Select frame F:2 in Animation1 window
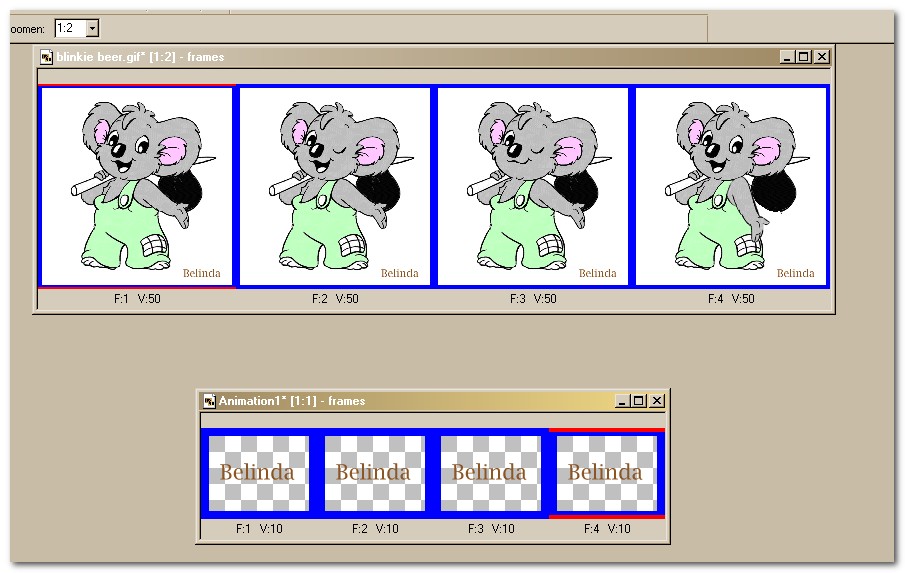905x573 pixels. tap(375, 473)
